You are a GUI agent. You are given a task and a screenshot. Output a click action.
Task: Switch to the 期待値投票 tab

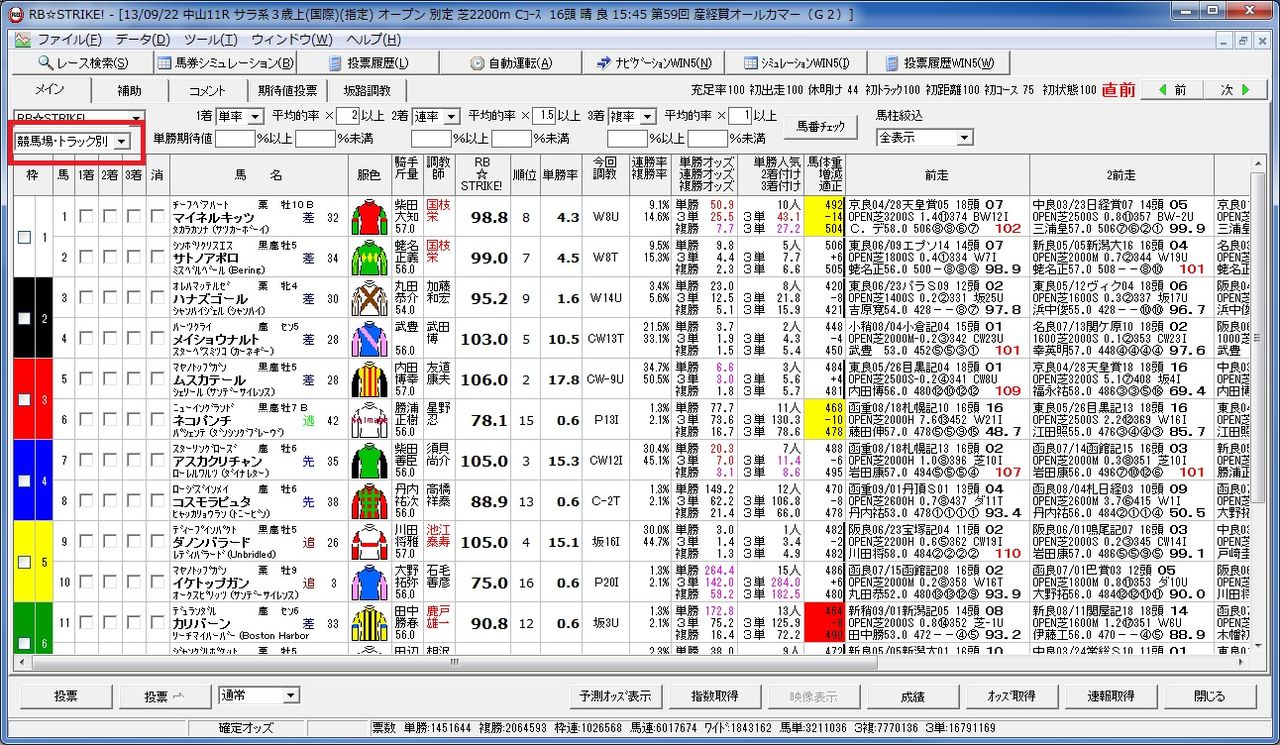click(287, 90)
